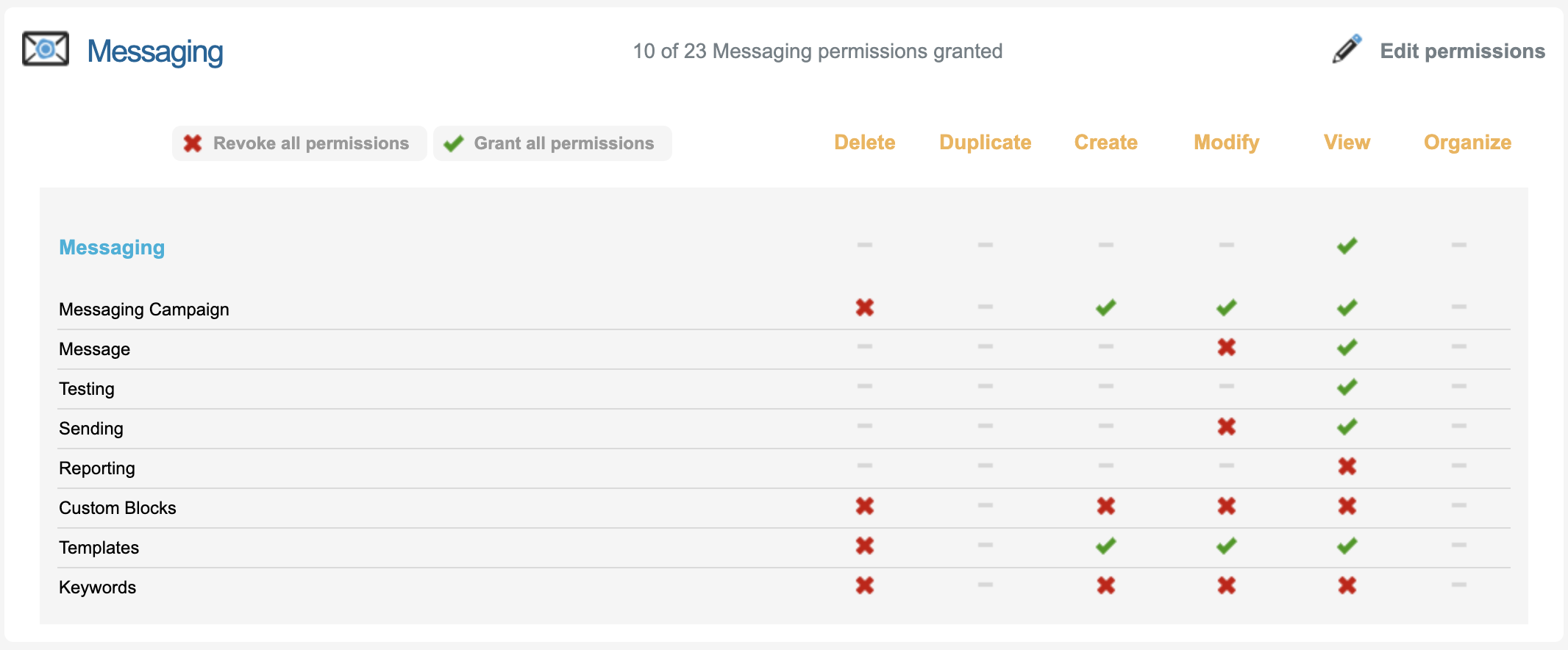1568x650 pixels.
Task: Select the Organize column header
Action: [1467, 143]
